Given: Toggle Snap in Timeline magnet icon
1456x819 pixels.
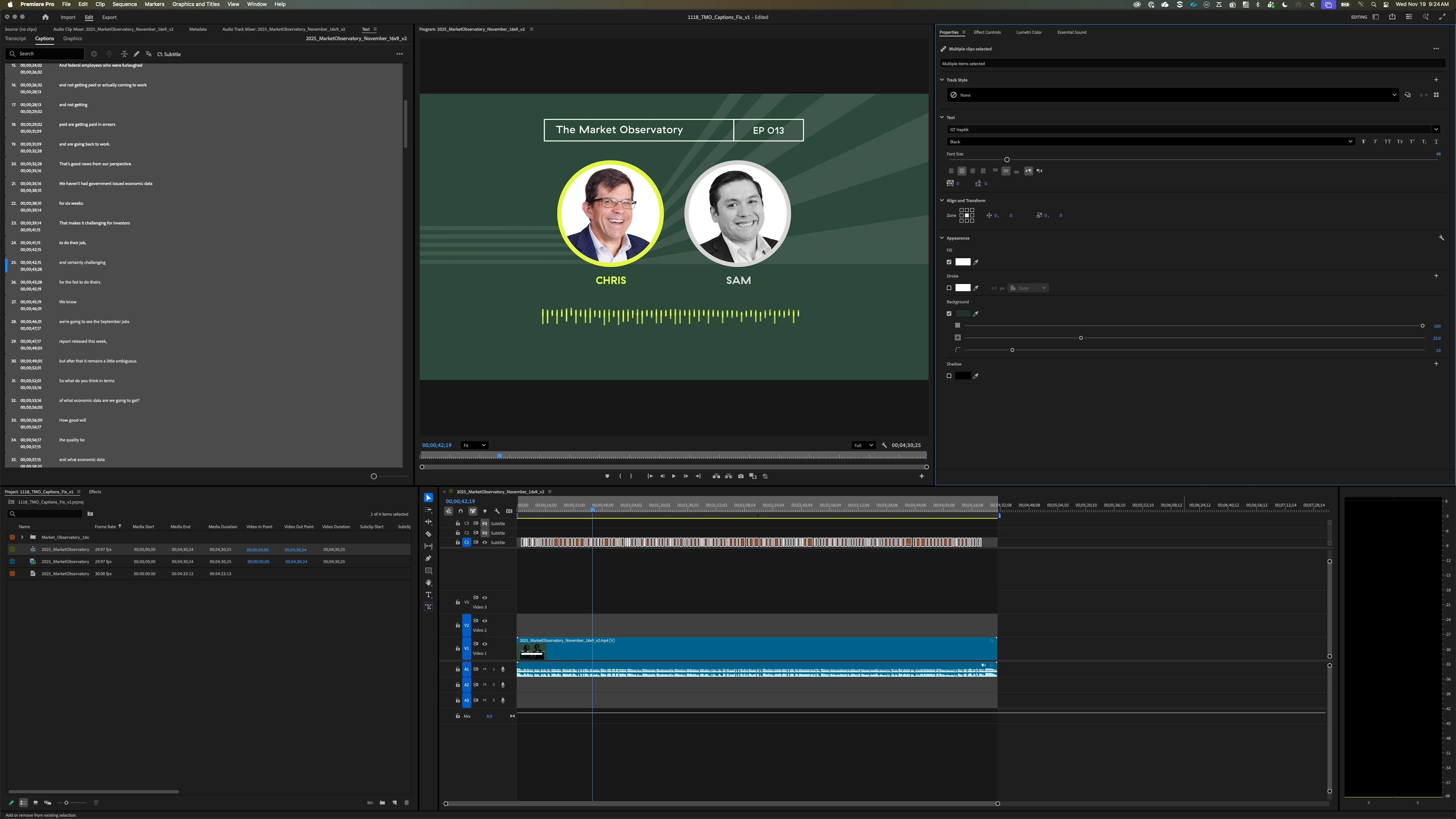Looking at the screenshot, I should (461, 511).
